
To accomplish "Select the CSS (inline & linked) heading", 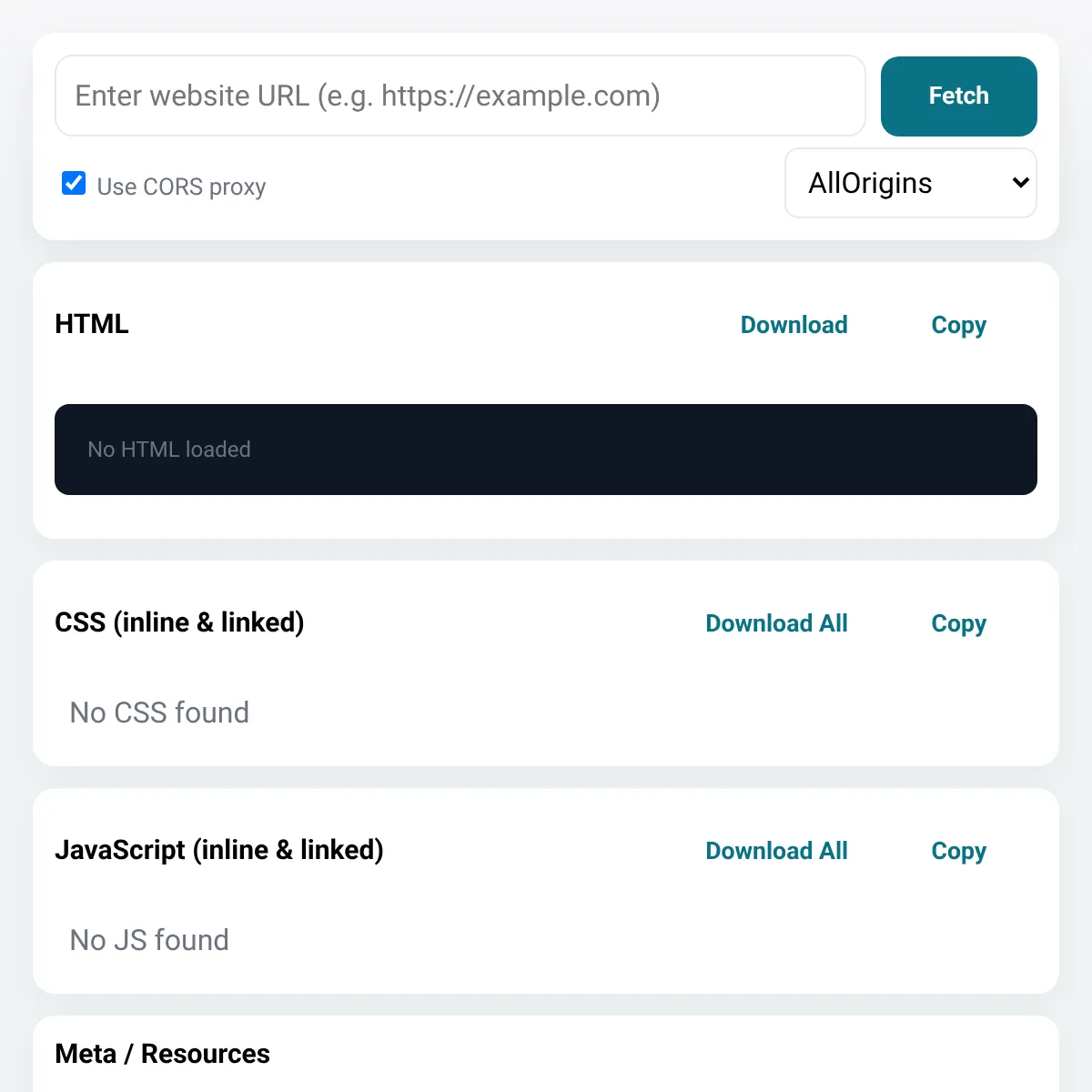I will coord(179,622).
